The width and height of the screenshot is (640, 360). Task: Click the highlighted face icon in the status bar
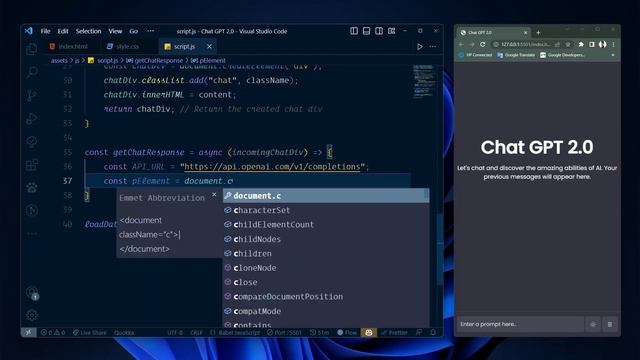click(369, 333)
